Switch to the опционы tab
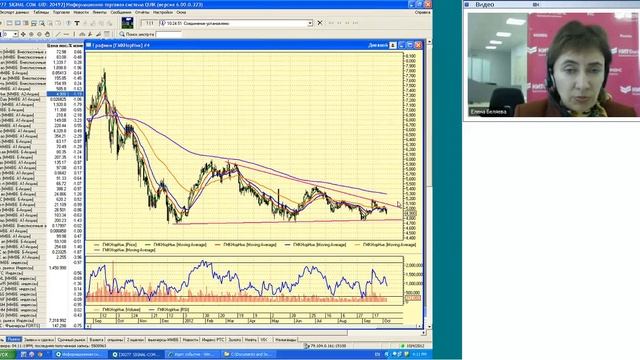This screenshot has width=640, height=360. (115, 339)
